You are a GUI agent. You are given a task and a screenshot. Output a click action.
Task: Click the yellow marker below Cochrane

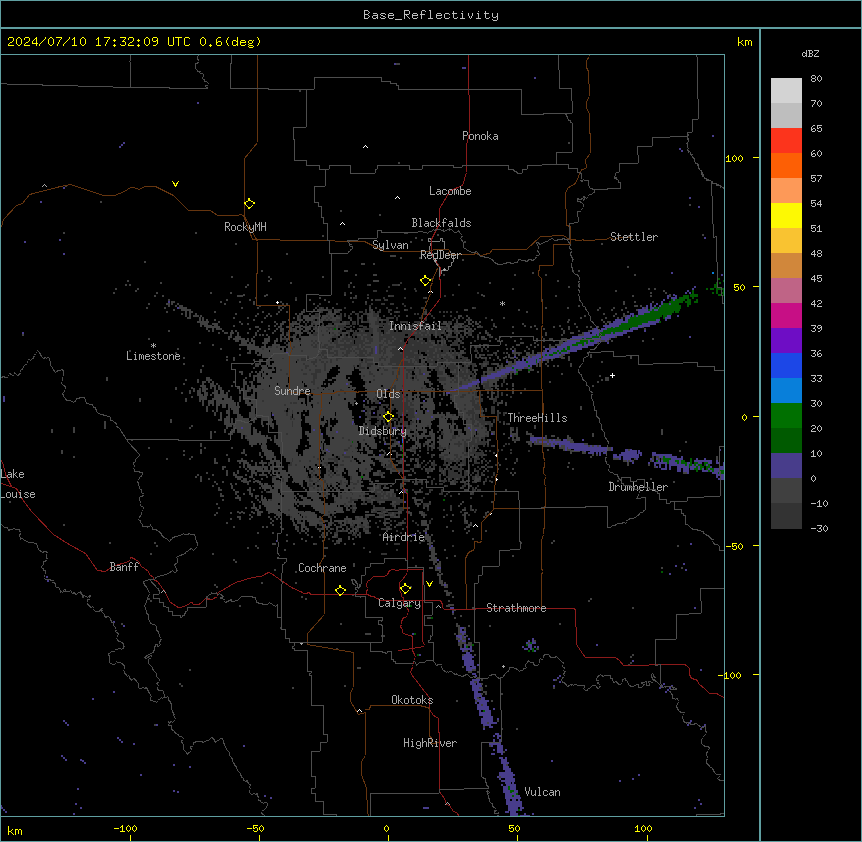tap(340, 590)
